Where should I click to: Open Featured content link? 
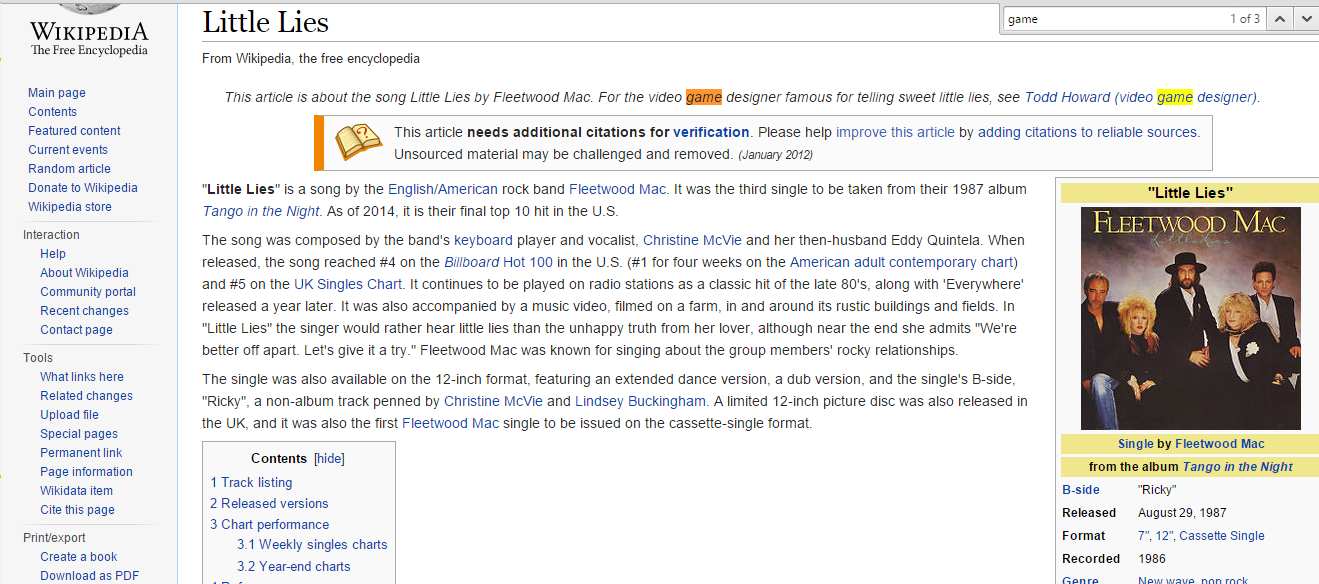[x=74, y=131]
